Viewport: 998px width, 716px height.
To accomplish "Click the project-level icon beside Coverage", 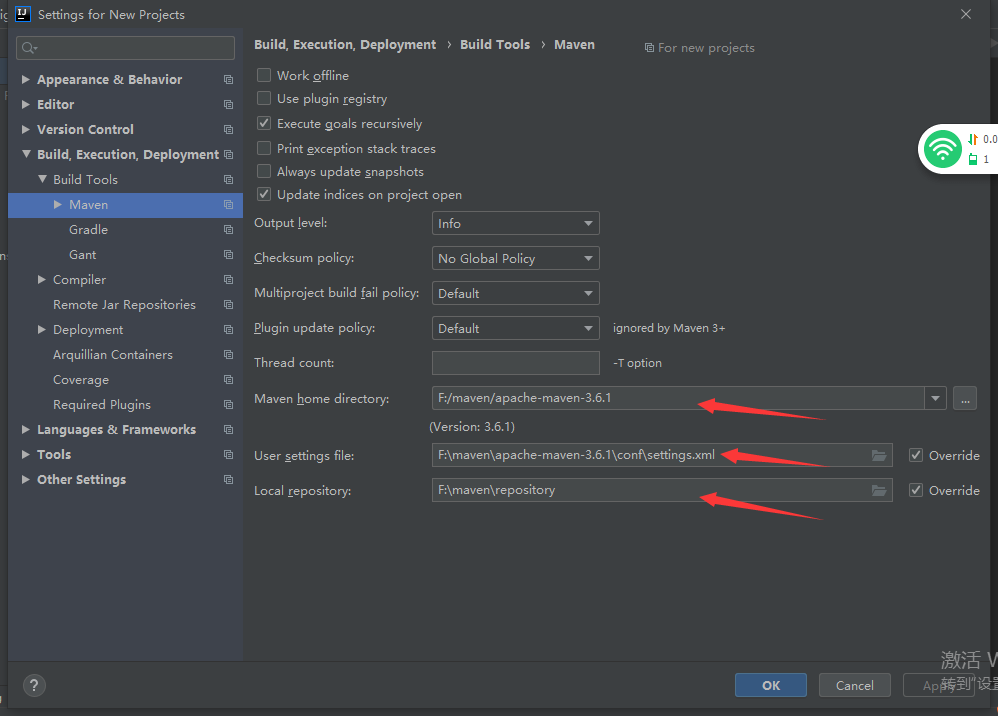I will pos(228,379).
